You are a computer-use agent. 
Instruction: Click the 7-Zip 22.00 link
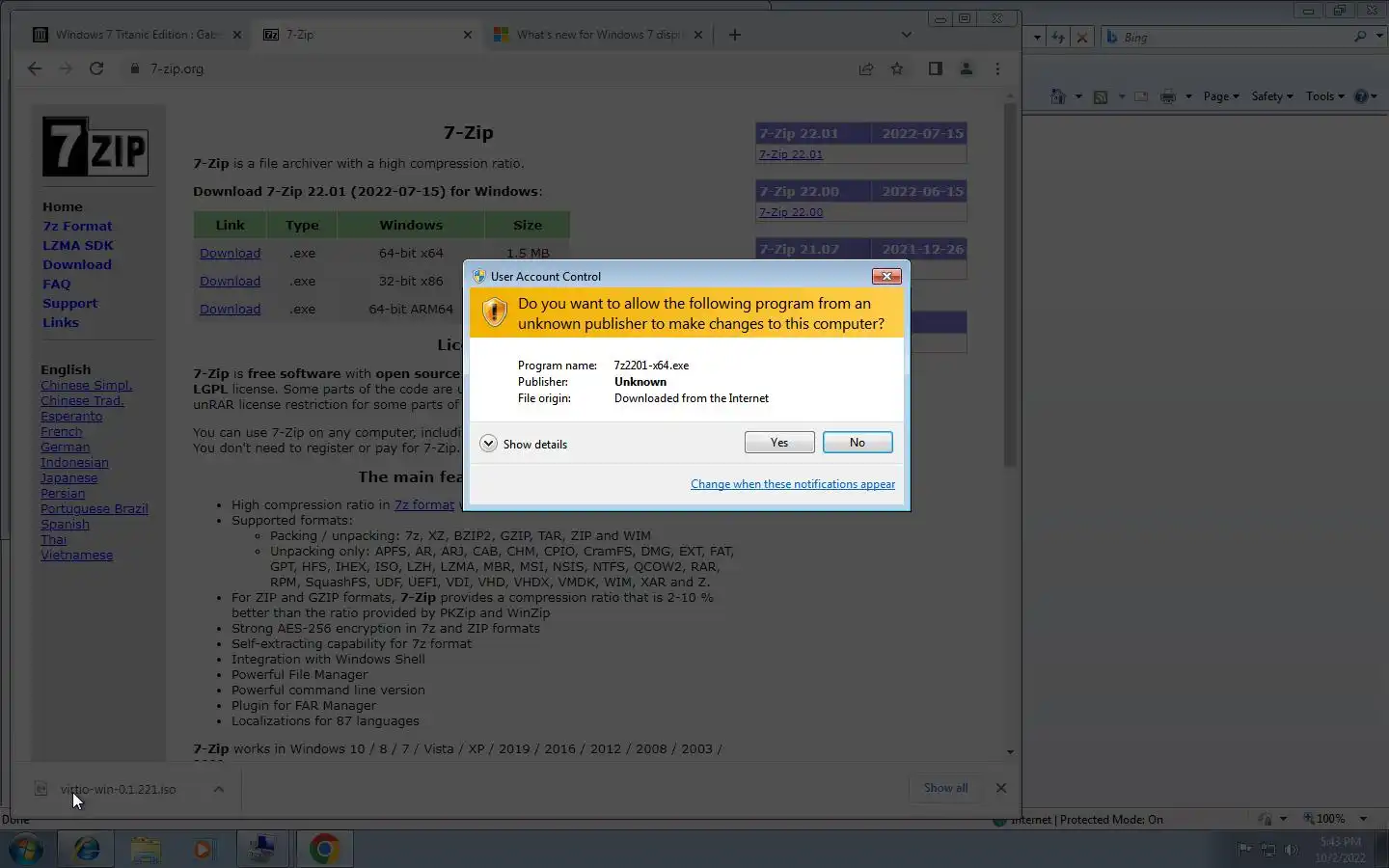(x=791, y=212)
